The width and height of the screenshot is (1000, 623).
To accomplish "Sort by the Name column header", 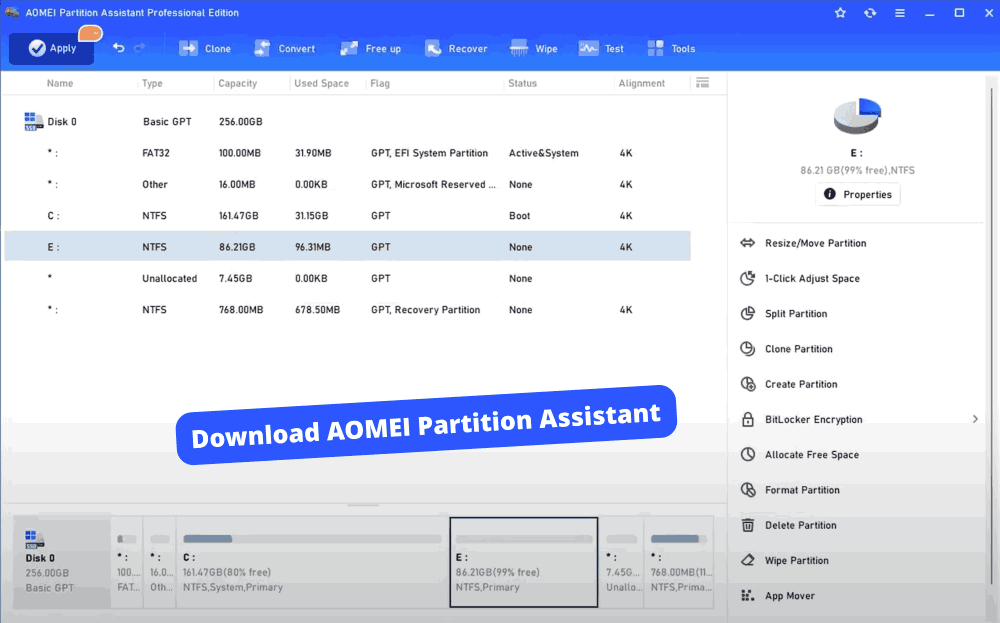I will click(60, 84).
